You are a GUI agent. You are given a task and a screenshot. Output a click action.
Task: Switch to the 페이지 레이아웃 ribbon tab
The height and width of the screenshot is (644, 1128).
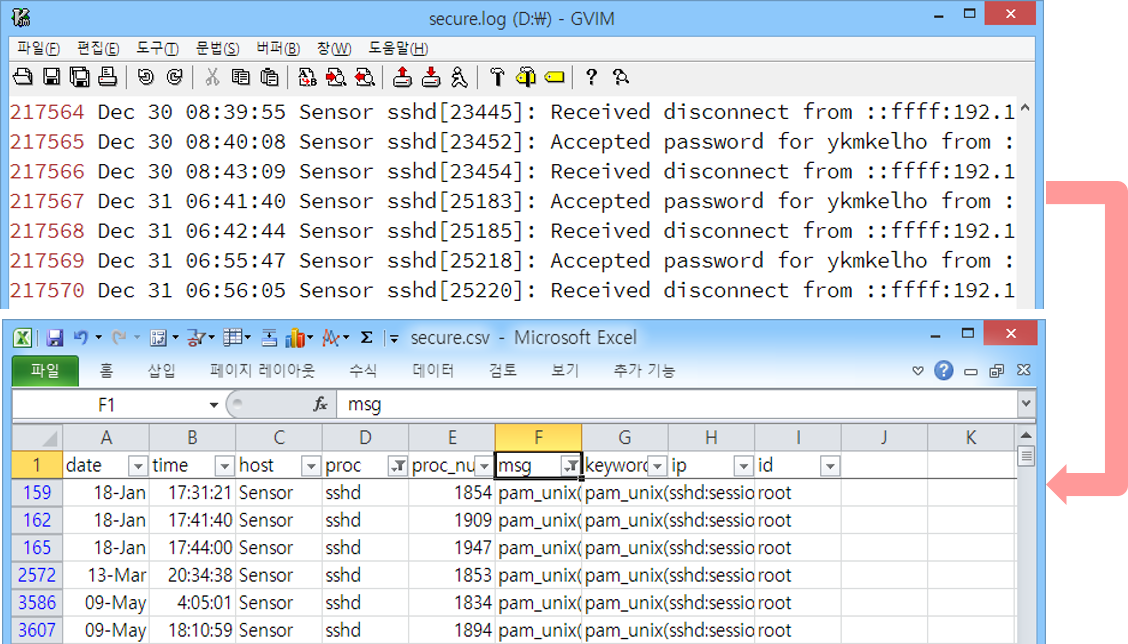pyautogui.click(x=262, y=371)
